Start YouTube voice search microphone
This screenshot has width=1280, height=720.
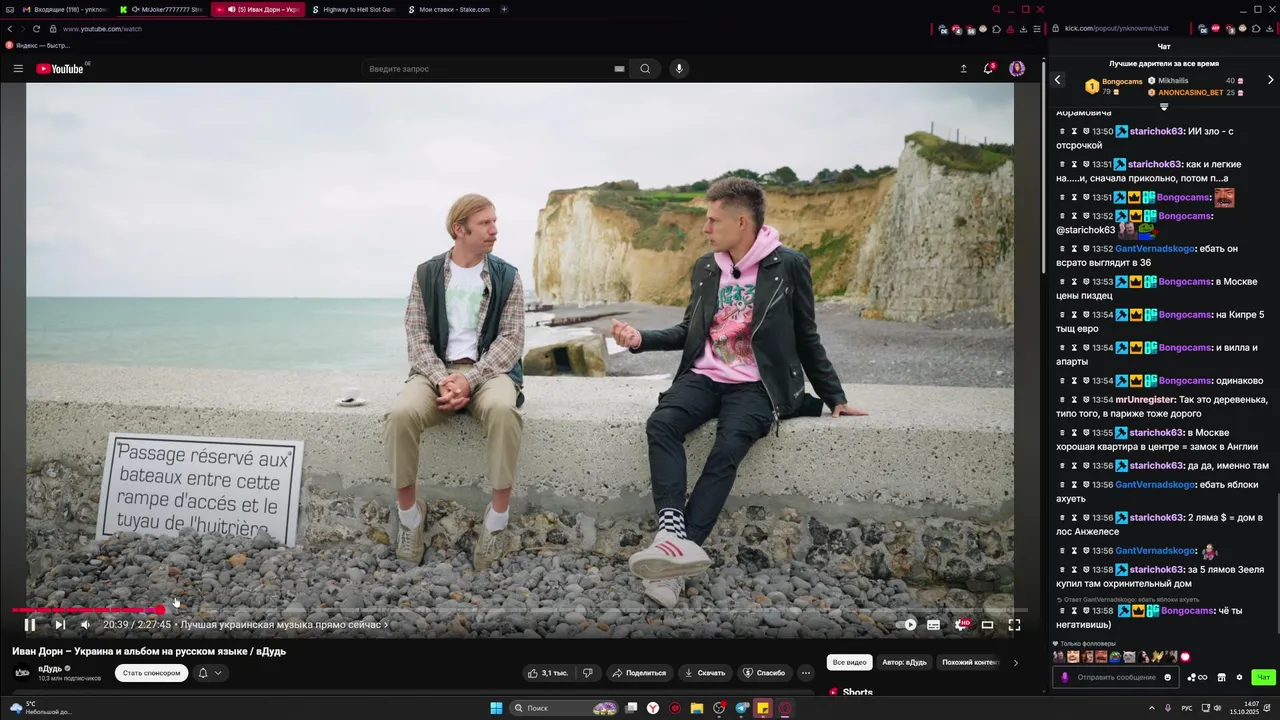click(x=679, y=69)
